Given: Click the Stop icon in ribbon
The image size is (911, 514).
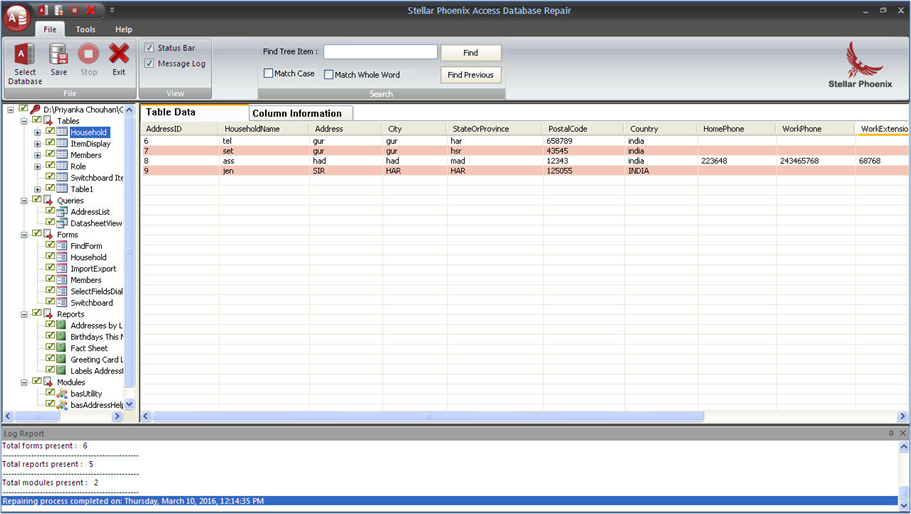Looking at the screenshot, I should [88, 53].
